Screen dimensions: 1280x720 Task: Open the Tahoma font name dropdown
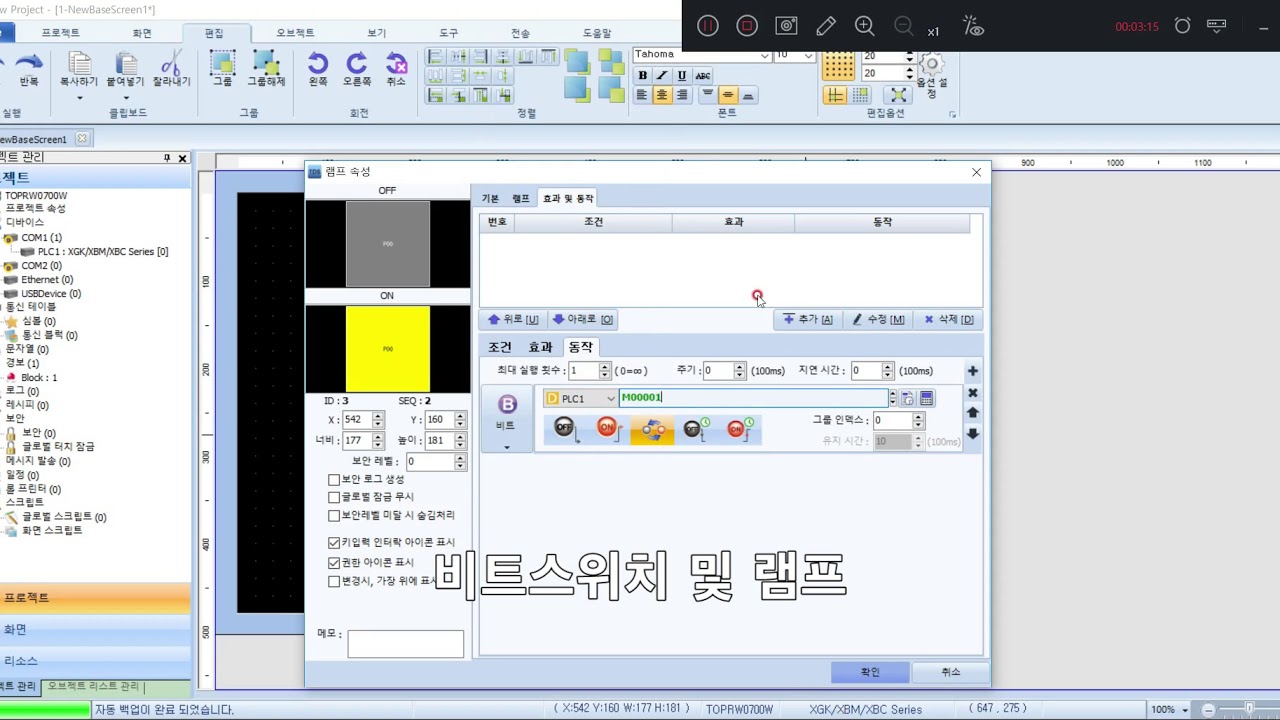764,55
